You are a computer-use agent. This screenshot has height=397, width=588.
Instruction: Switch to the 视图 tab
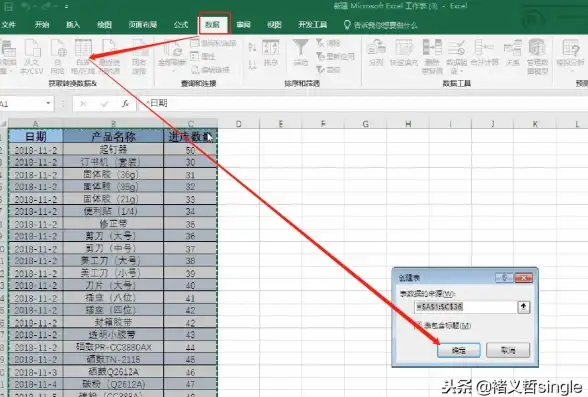[274, 25]
